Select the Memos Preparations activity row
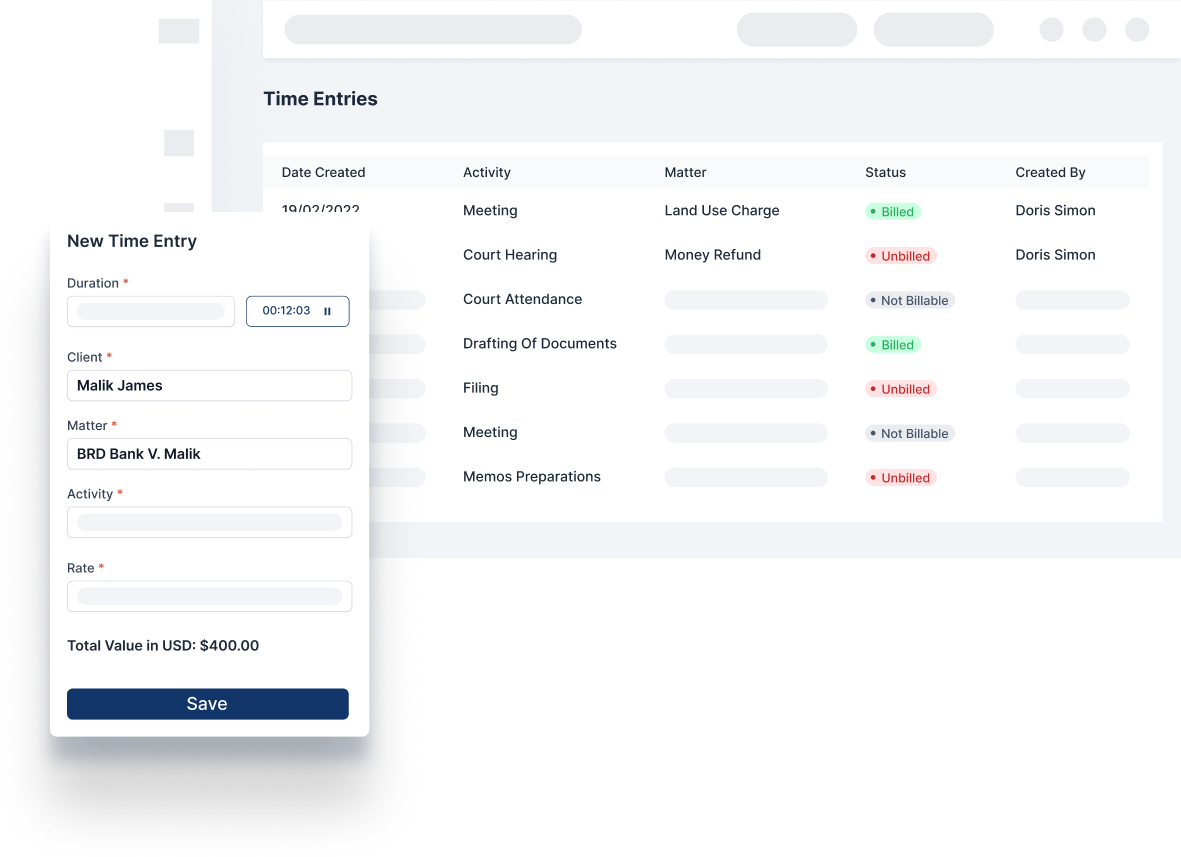Screen dimensions: 1181x857 click(x=532, y=477)
